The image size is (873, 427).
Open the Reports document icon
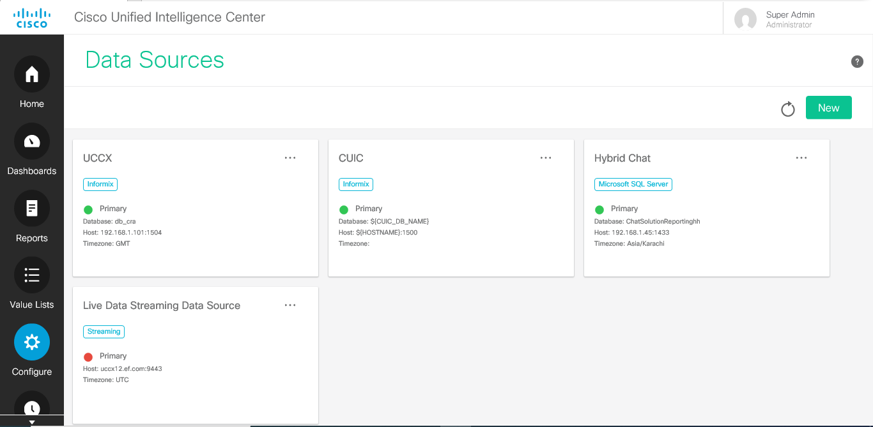click(x=31, y=208)
